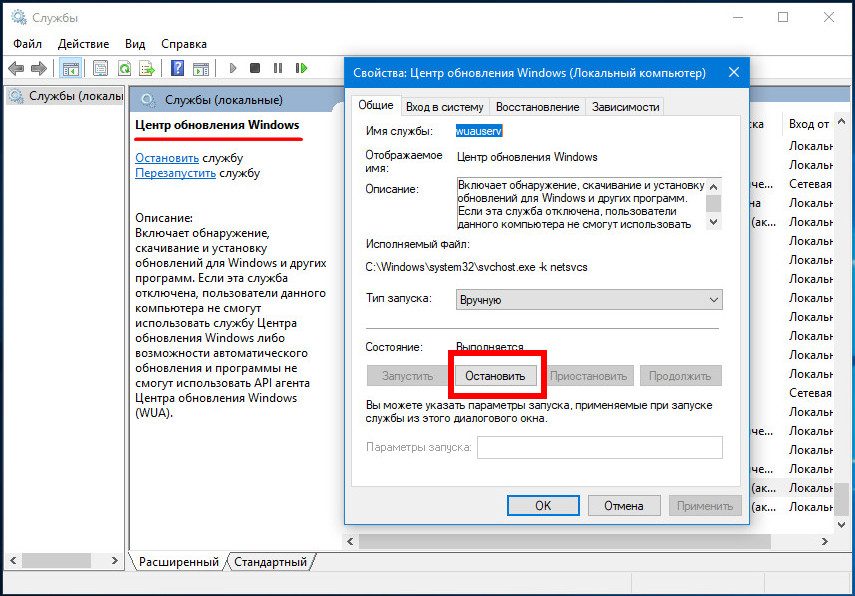Confirm with the OK button
855x596 pixels.
(543, 505)
